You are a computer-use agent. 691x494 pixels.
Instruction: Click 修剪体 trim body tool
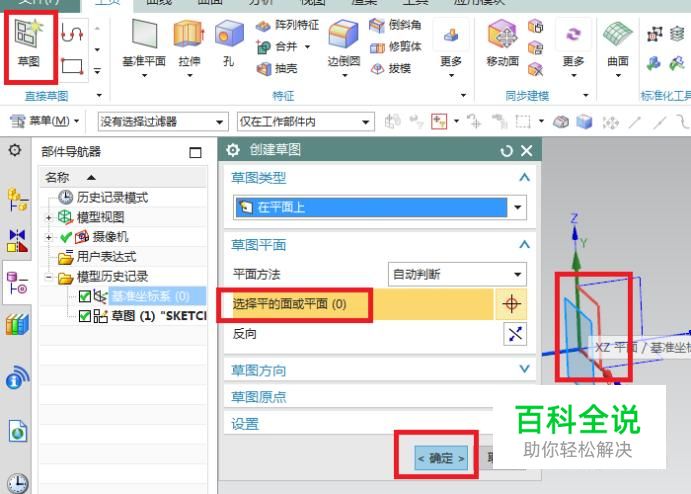(x=395, y=47)
